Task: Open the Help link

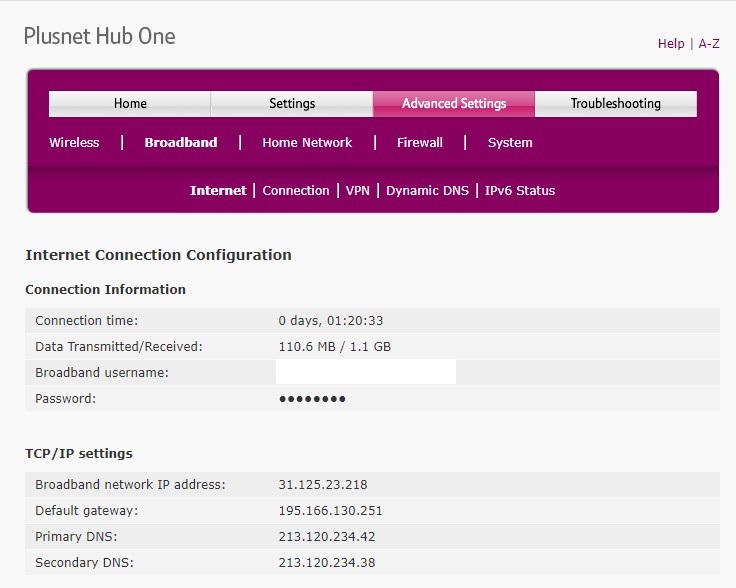Action: 670,43
